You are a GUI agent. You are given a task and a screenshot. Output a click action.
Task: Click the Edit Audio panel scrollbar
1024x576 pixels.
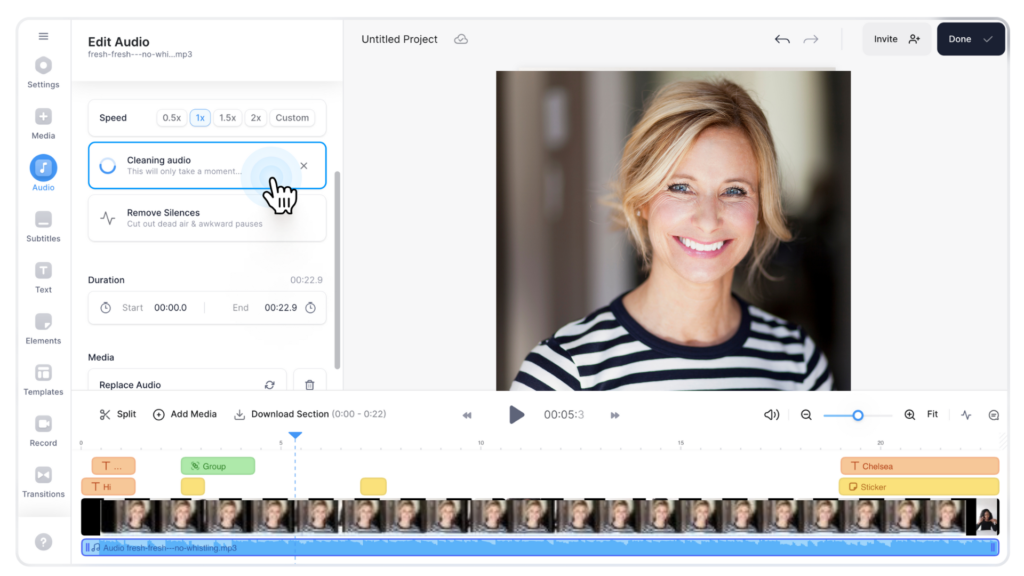(337, 270)
